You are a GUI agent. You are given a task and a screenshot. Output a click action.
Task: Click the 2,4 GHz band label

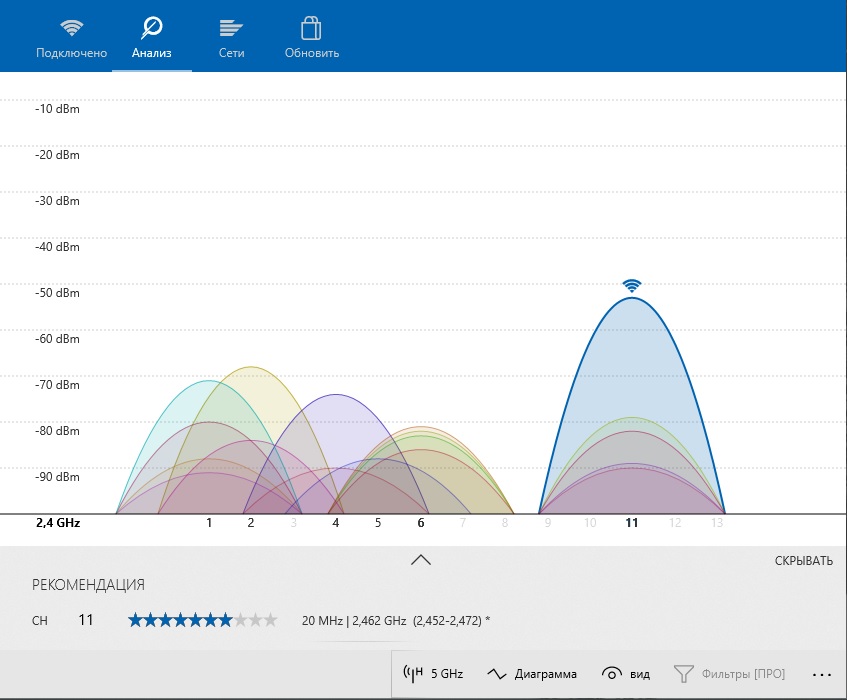pyautogui.click(x=58, y=523)
